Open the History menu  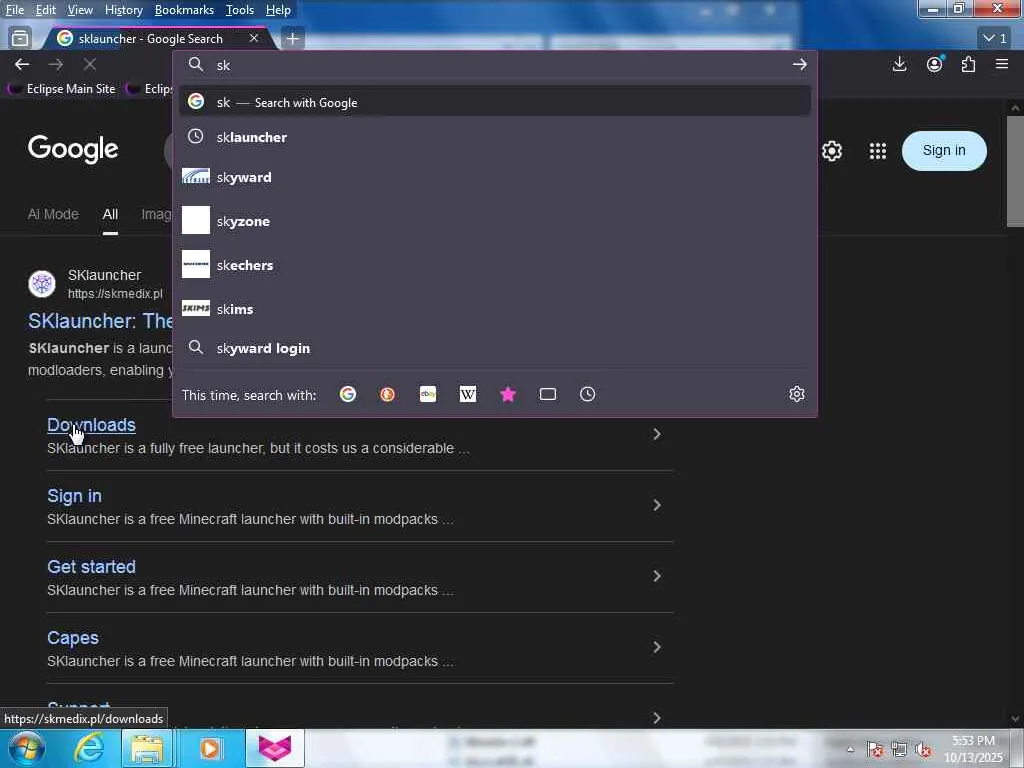click(123, 10)
